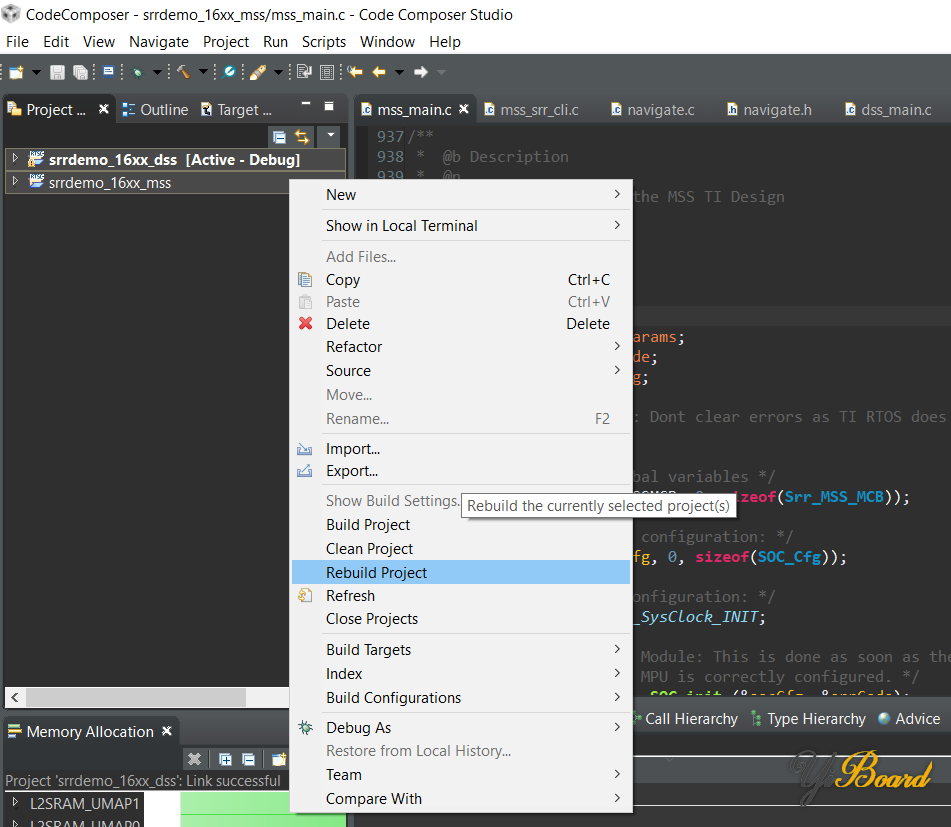Click the back navigation arrow icon

pos(379,72)
